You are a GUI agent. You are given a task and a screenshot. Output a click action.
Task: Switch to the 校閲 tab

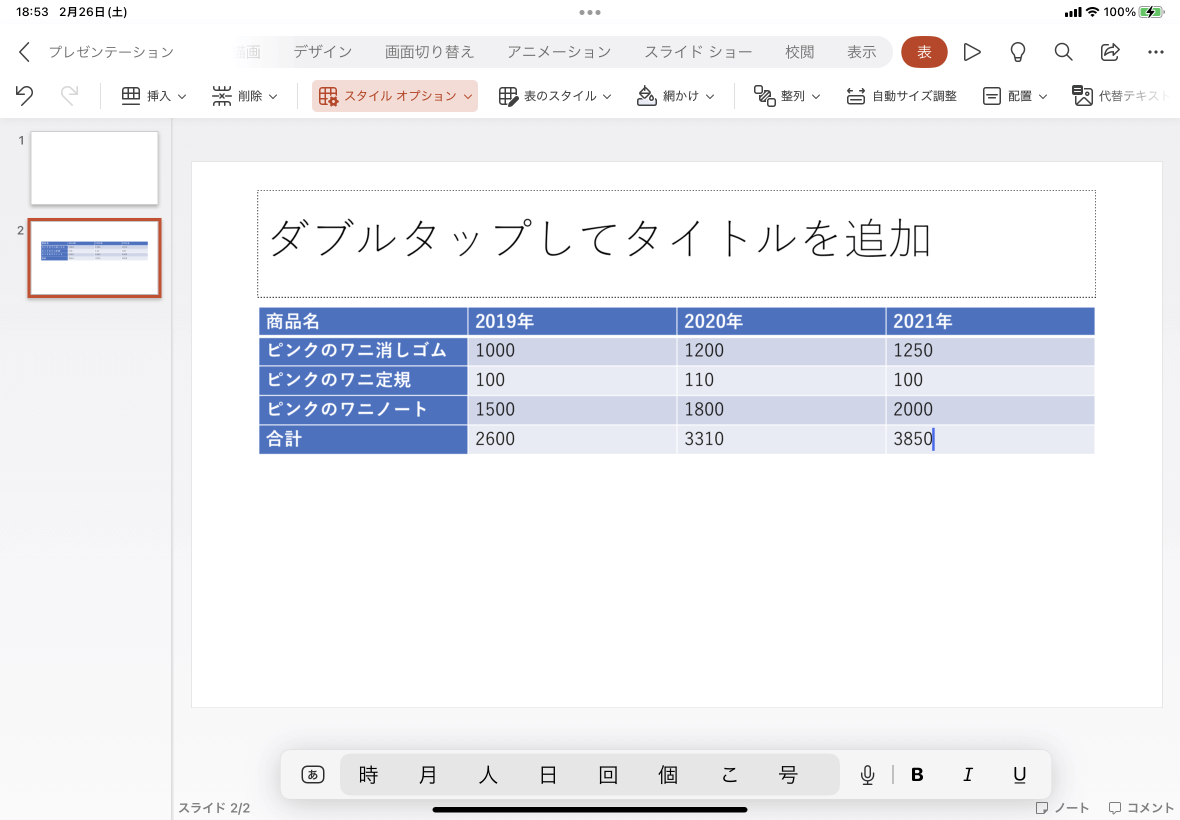pyautogui.click(x=799, y=51)
